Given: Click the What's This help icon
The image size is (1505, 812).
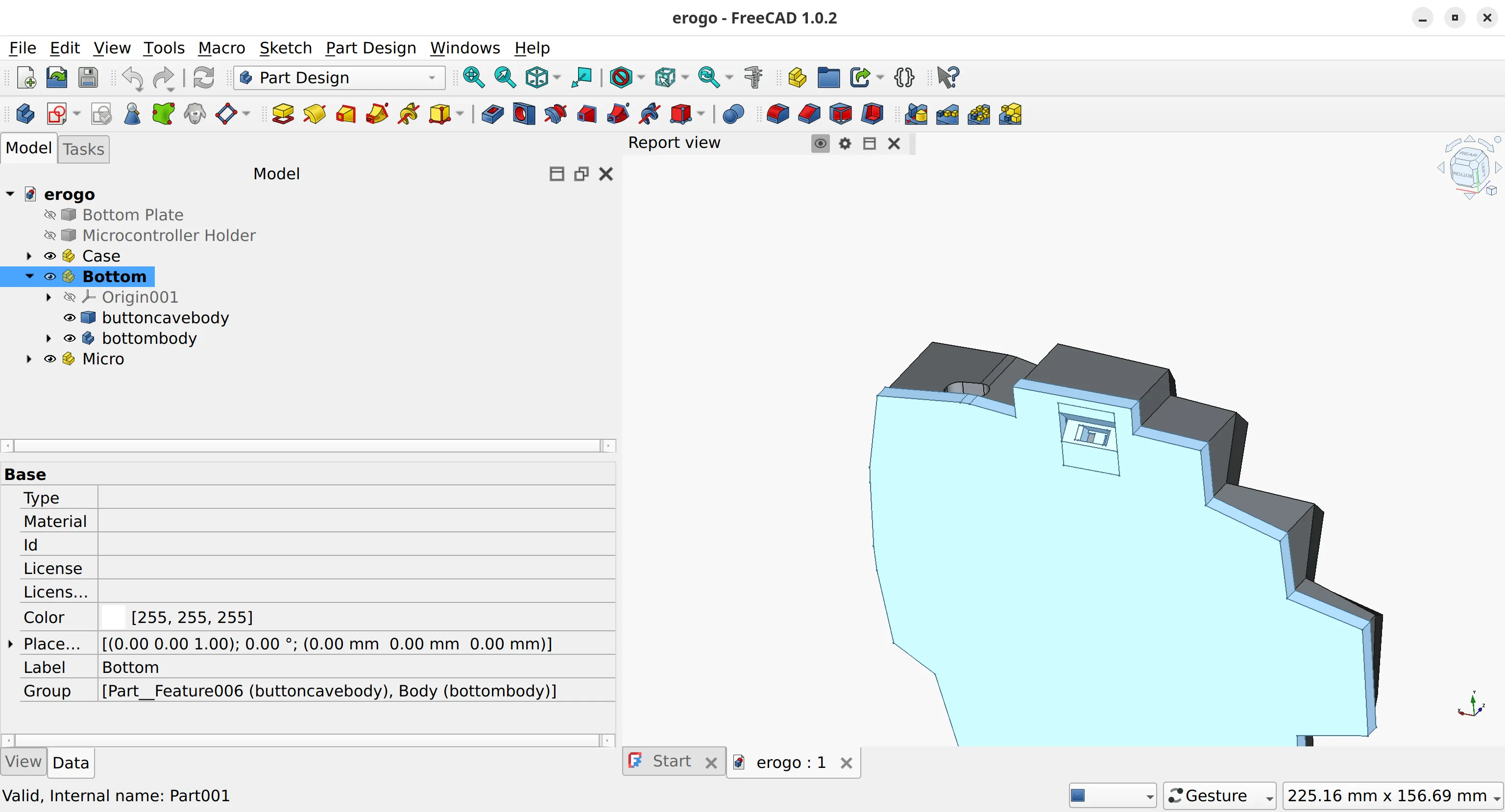Looking at the screenshot, I should [x=947, y=78].
